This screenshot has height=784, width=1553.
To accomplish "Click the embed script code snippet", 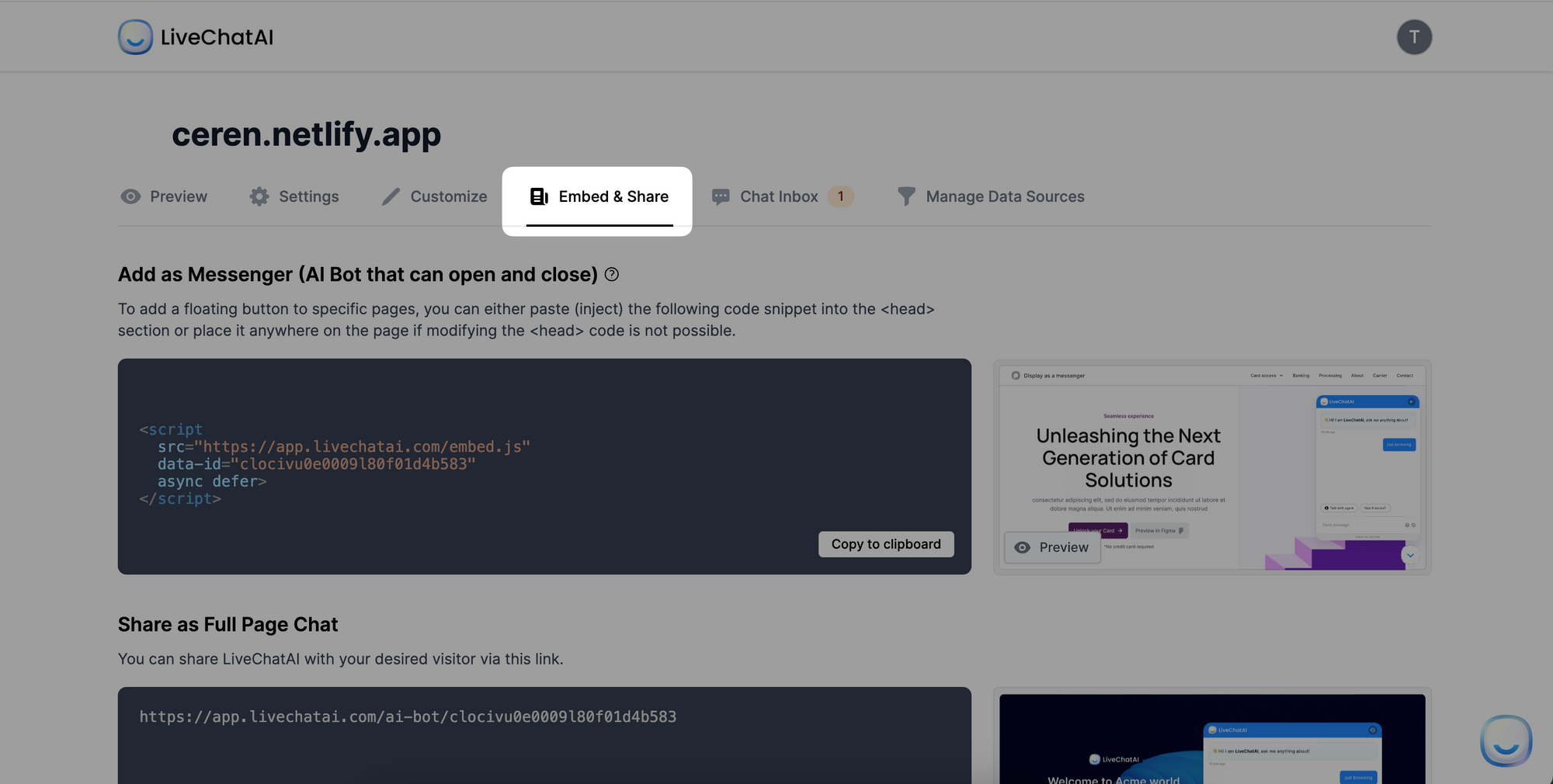I will [x=335, y=464].
